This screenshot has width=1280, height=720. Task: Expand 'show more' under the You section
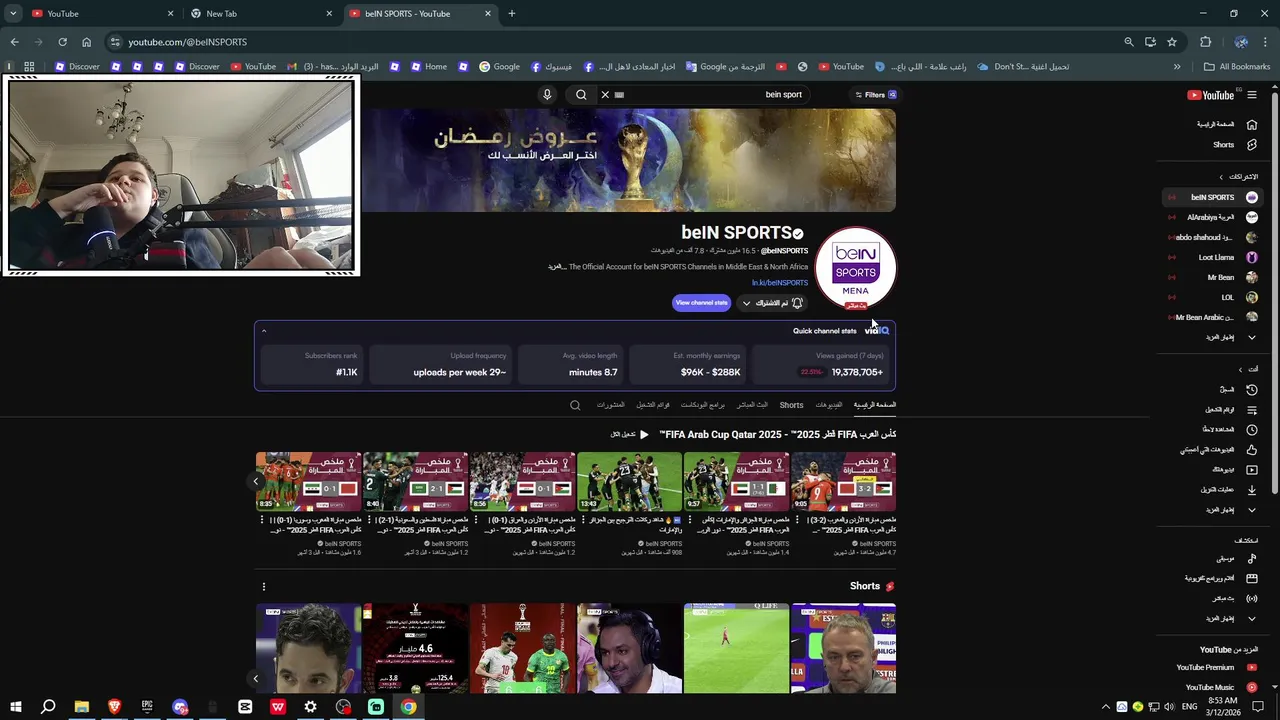pyautogui.click(x=1213, y=510)
